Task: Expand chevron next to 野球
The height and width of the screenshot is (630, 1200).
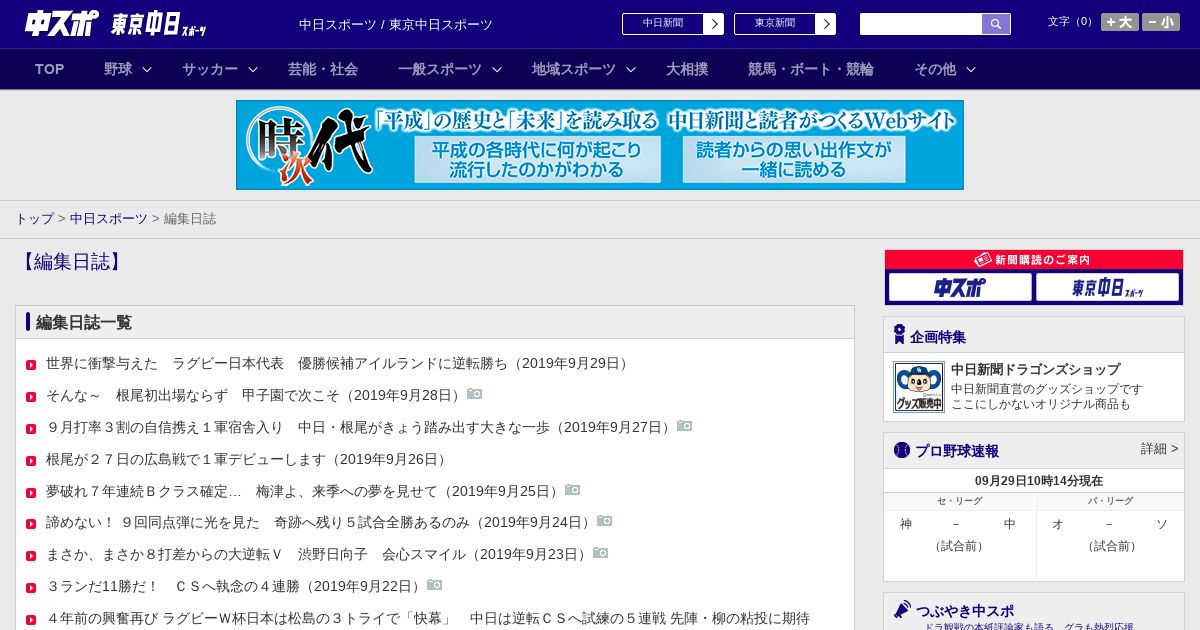Action: pos(147,69)
